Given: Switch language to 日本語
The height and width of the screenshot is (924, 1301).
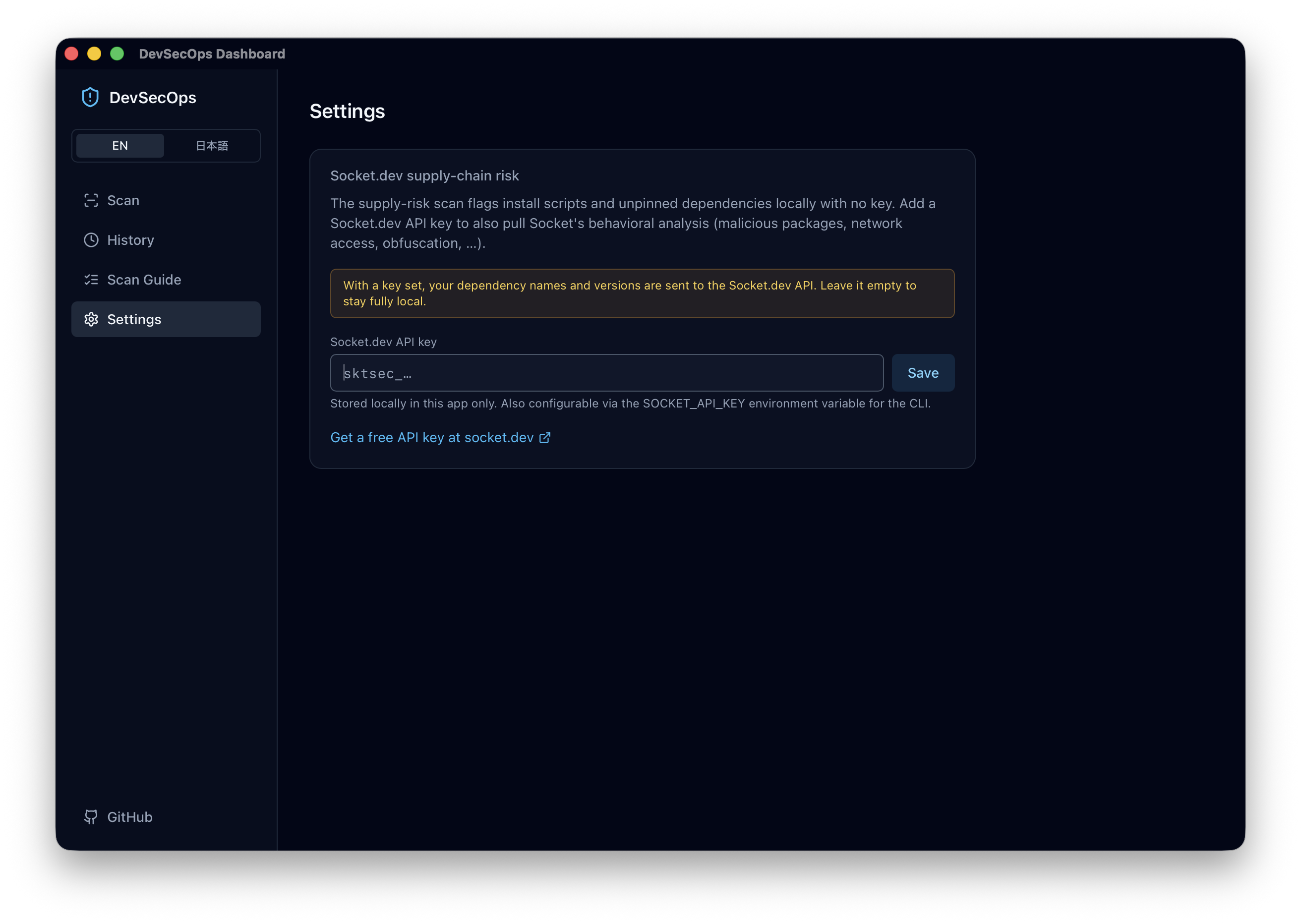Looking at the screenshot, I should pos(212,146).
